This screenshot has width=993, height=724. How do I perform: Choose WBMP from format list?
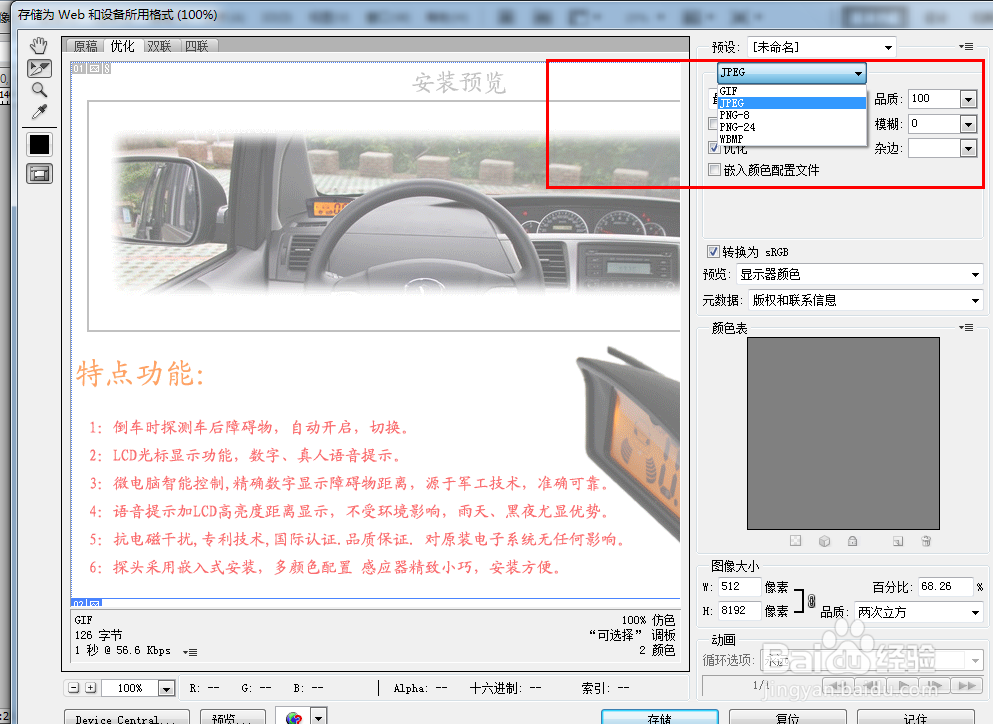coord(792,139)
